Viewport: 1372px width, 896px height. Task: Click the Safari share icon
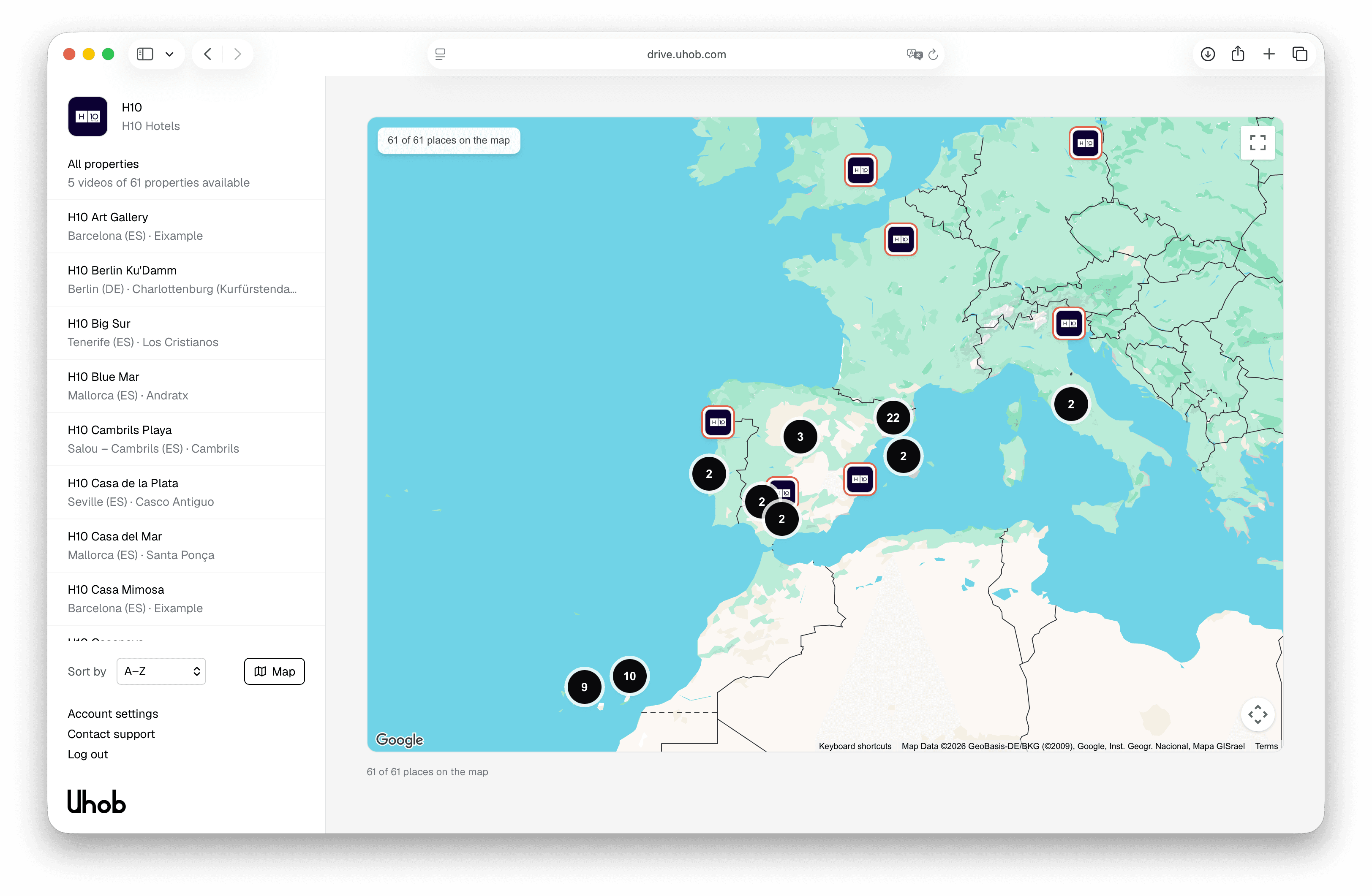click(x=1238, y=54)
